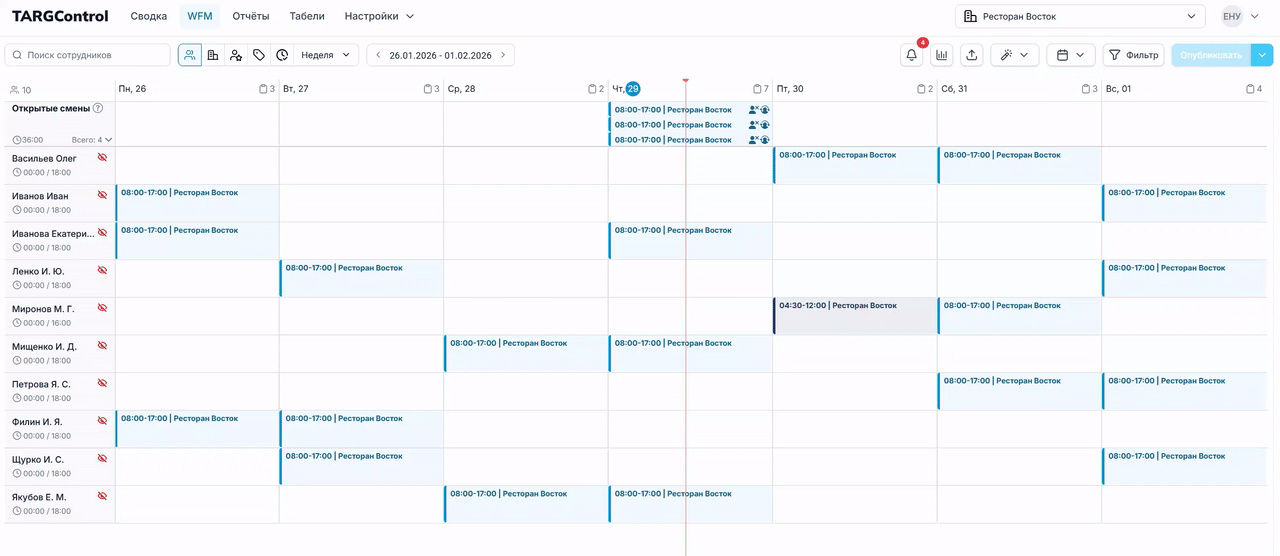Expand the Всего: 4 open shifts chevron
The height and width of the screenshot is (556, 1280).
(108, 140)
